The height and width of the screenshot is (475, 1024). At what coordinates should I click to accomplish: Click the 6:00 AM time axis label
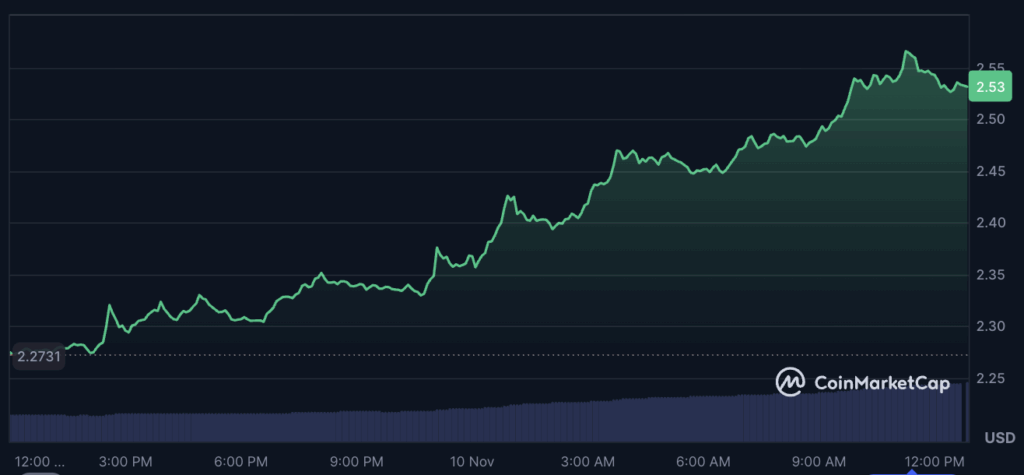704,461
